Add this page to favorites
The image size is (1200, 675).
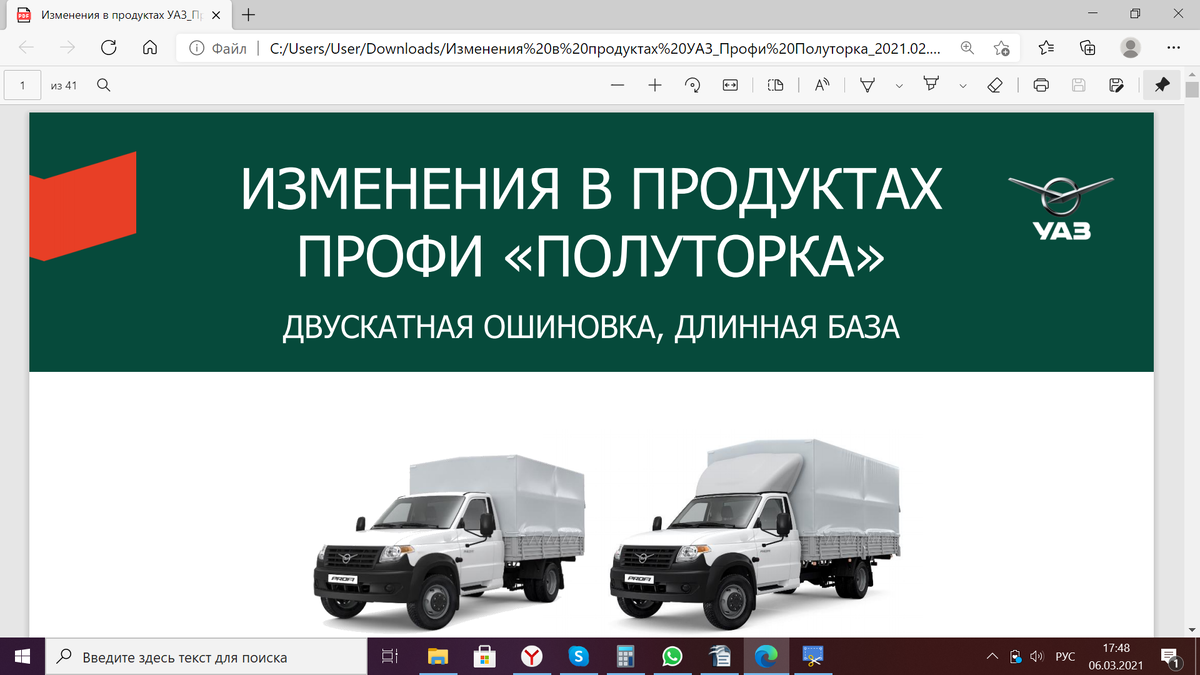(1001, 47)
